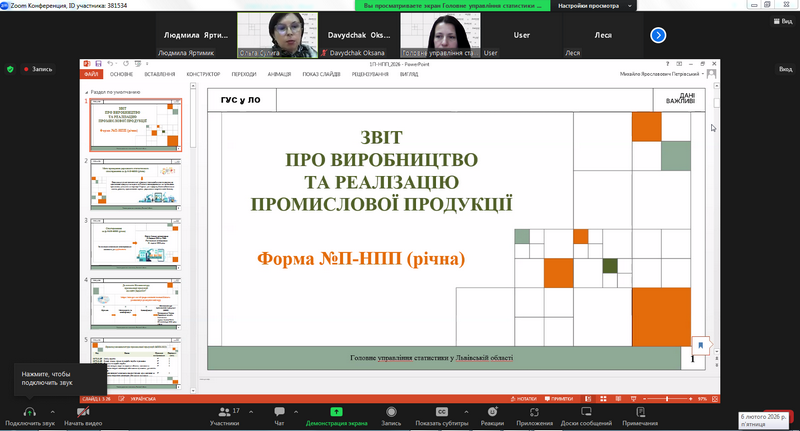The height and width of the screenshot is (431, 800).
Task: Click the Save icon in PowerPoint quick access
Action: (x=98, y=64)
